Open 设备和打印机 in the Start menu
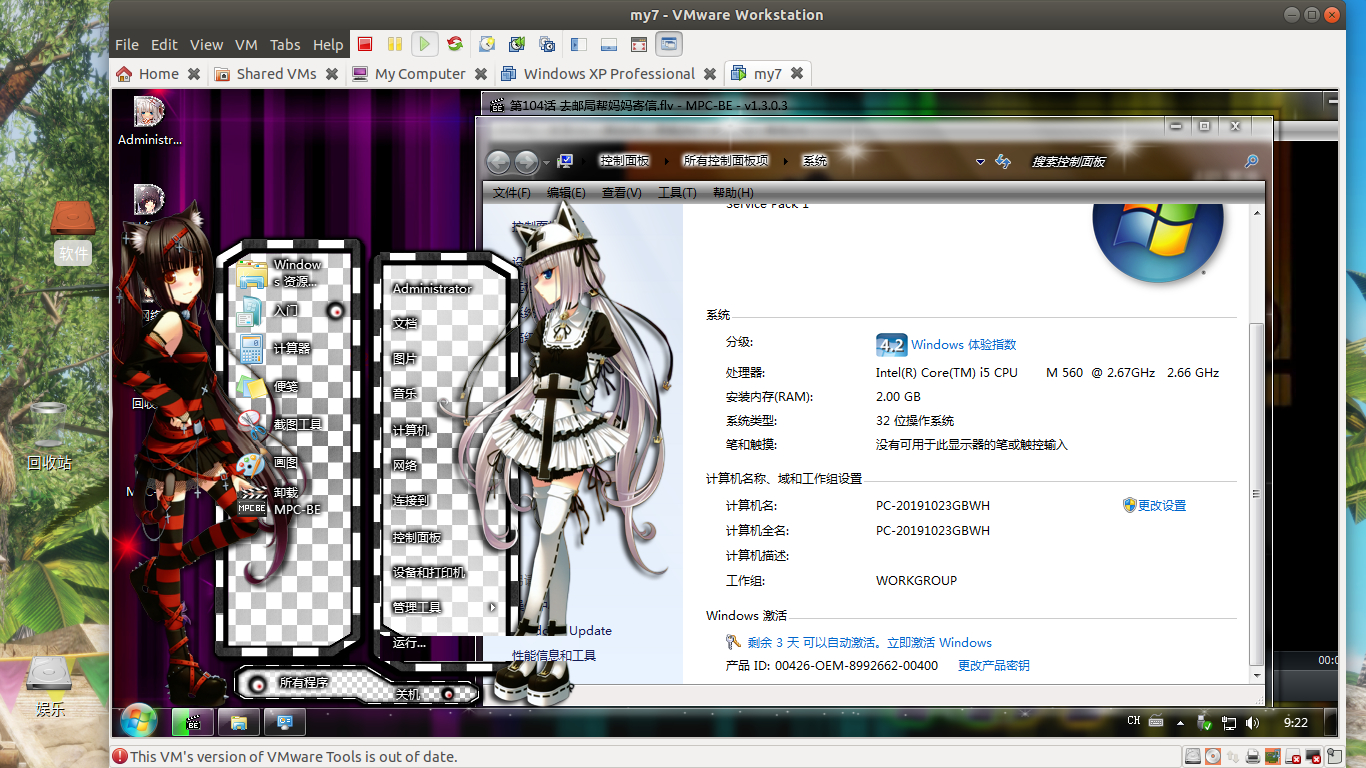The height and width of the screenshot is (768, 1366). pyautogui.click(x=429, y=573)
